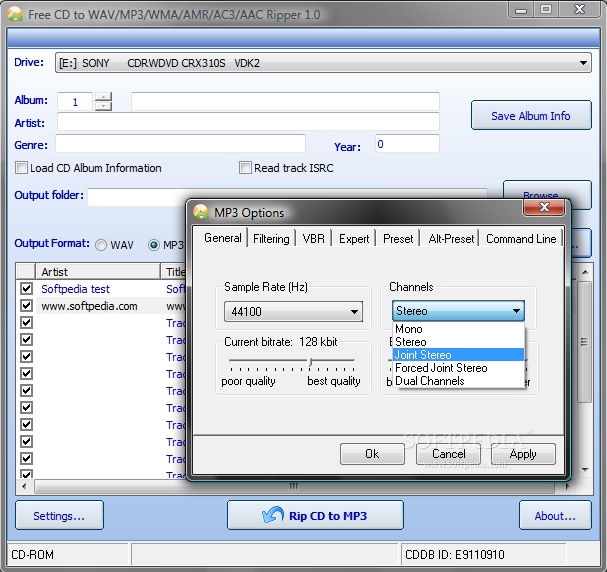
Task: Open the Preset tab
Action: click(398, 239)
